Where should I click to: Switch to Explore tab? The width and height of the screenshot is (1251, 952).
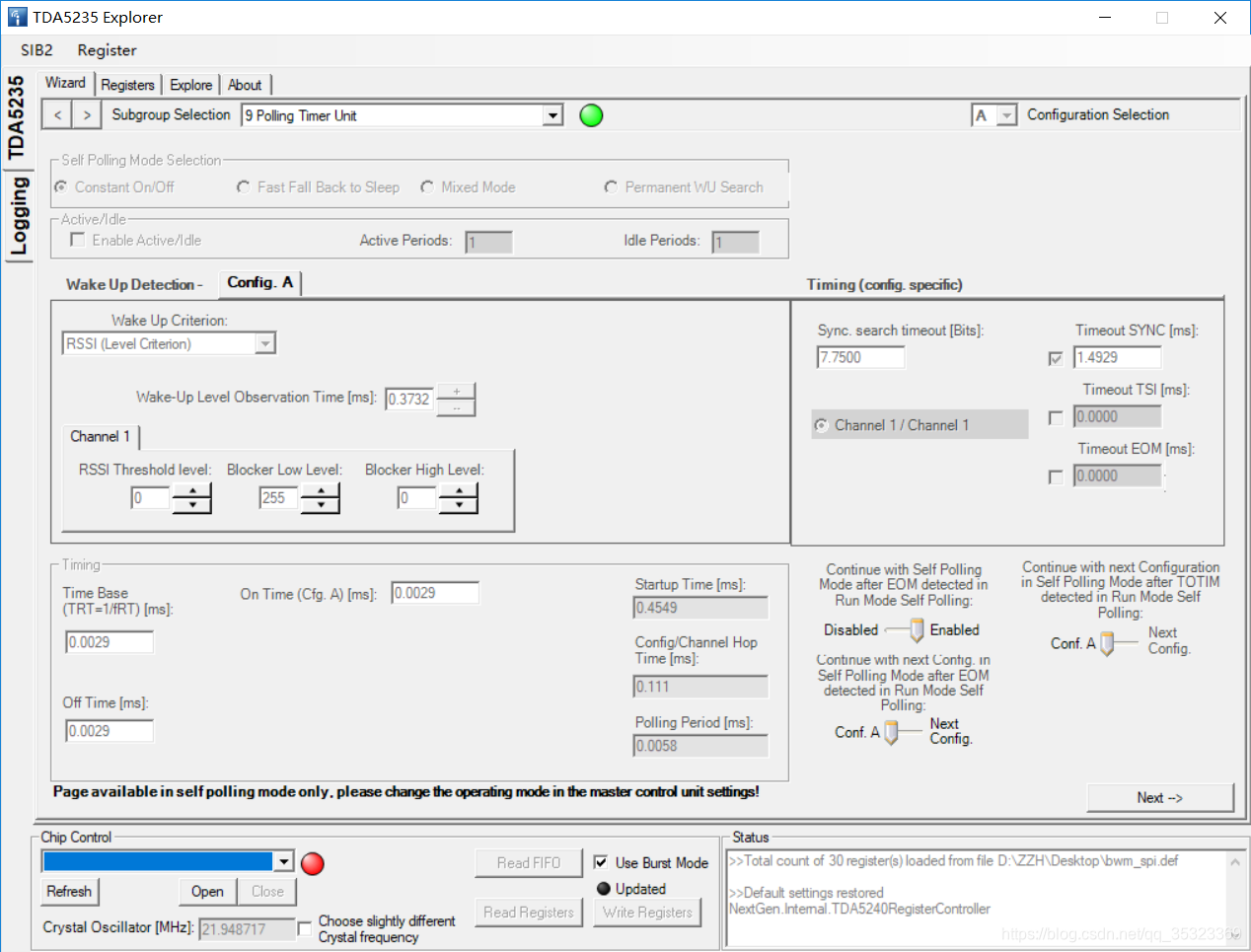(x=190, y=85)
